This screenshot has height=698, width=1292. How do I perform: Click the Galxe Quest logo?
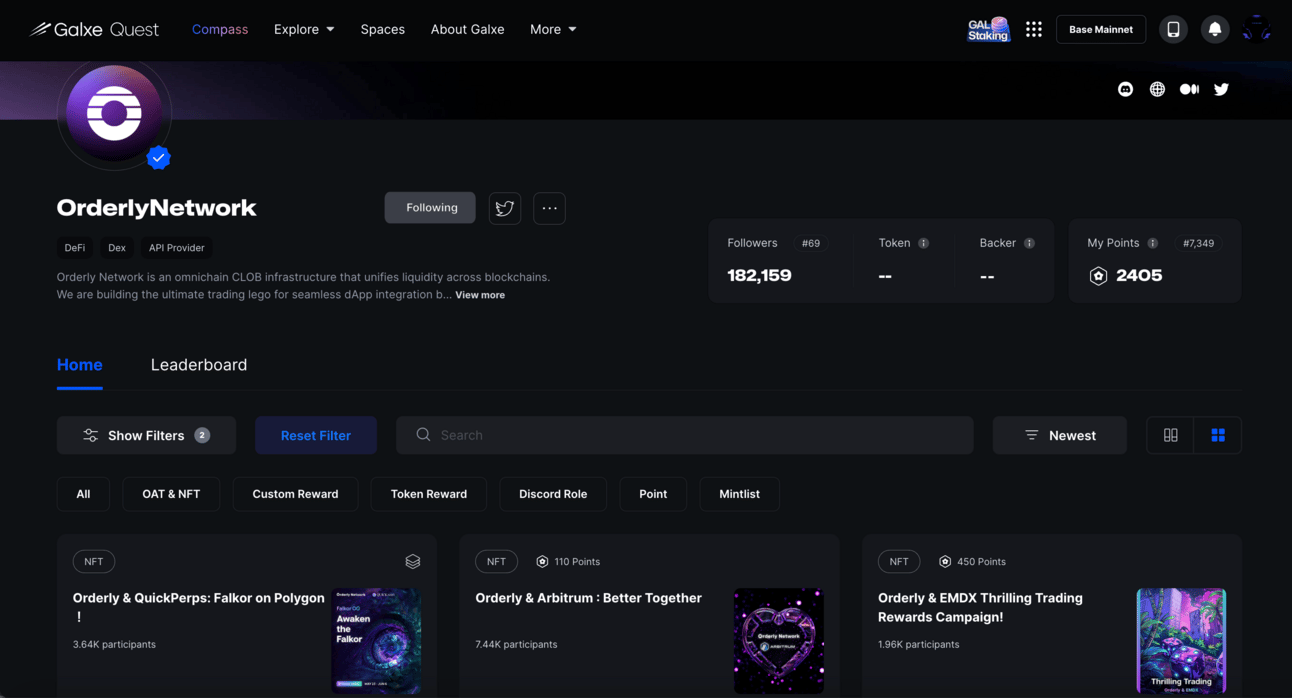click(x=94, y=29)
